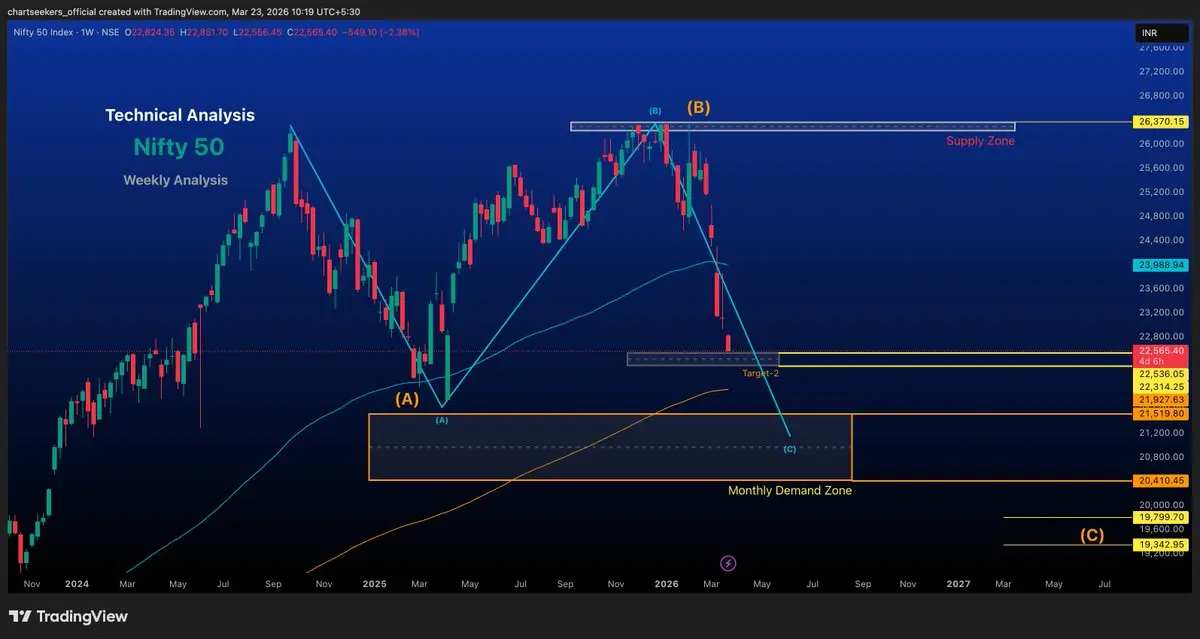Click 2026 on the time axis
This screenshot has height=639, width=1200.
pyautogui.click(x=666, y=583)
